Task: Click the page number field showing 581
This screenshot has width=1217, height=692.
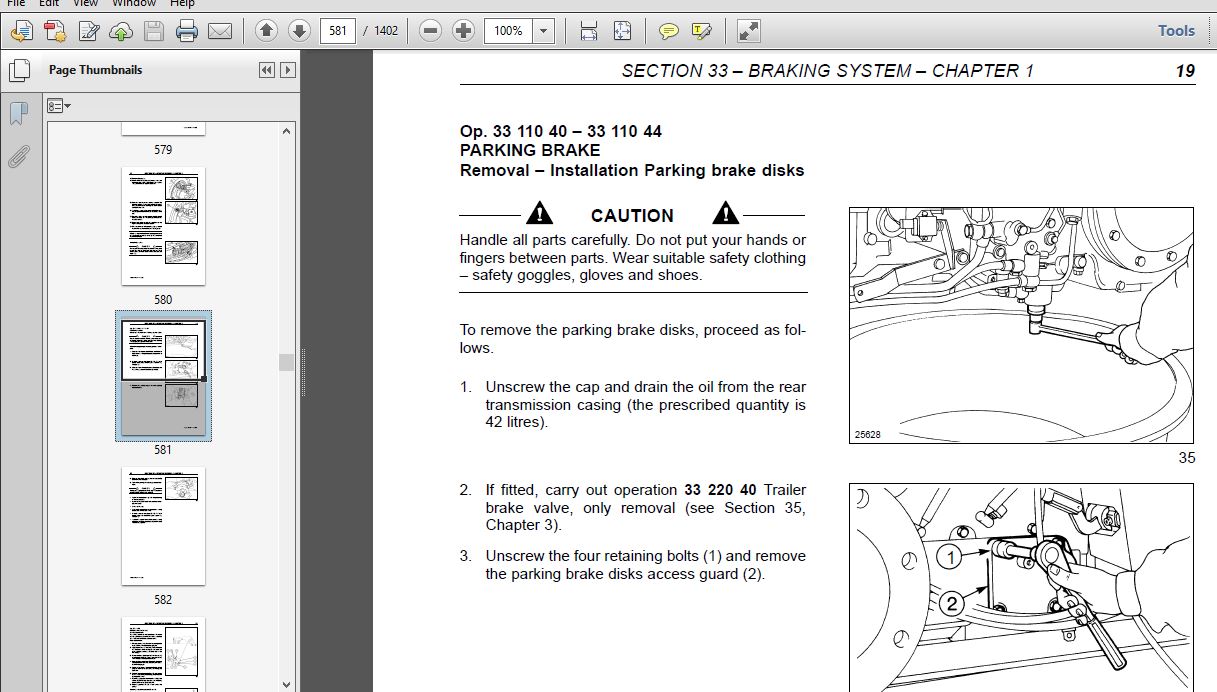Action: pos(338,31)
